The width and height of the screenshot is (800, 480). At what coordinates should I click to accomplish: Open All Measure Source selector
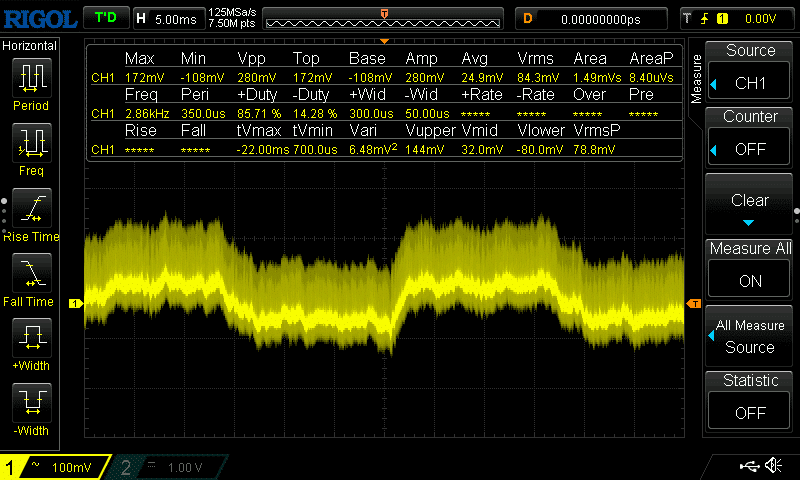[x=750, y=335]
